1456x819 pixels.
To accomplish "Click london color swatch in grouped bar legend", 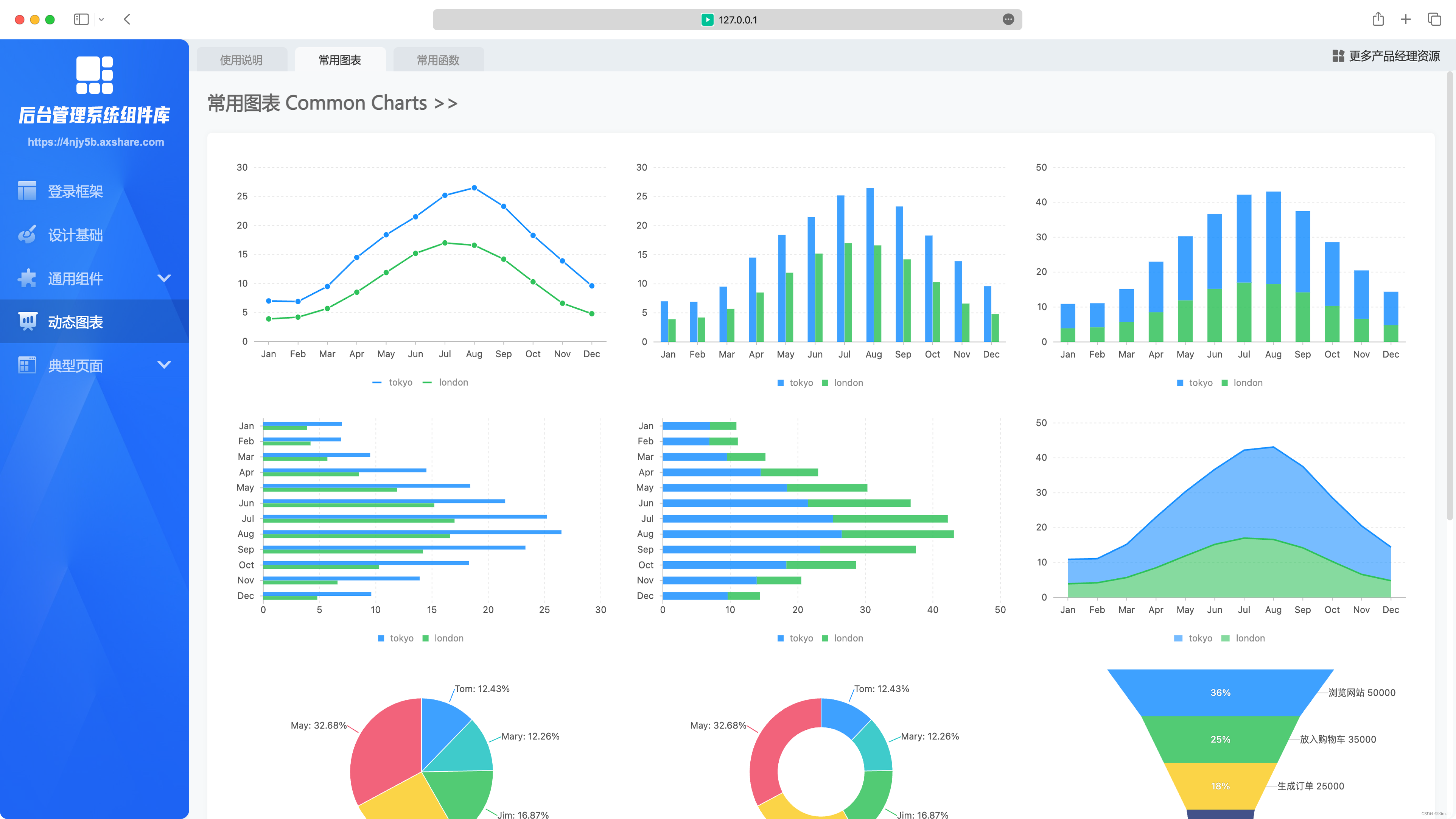I will tap(426, 638).
